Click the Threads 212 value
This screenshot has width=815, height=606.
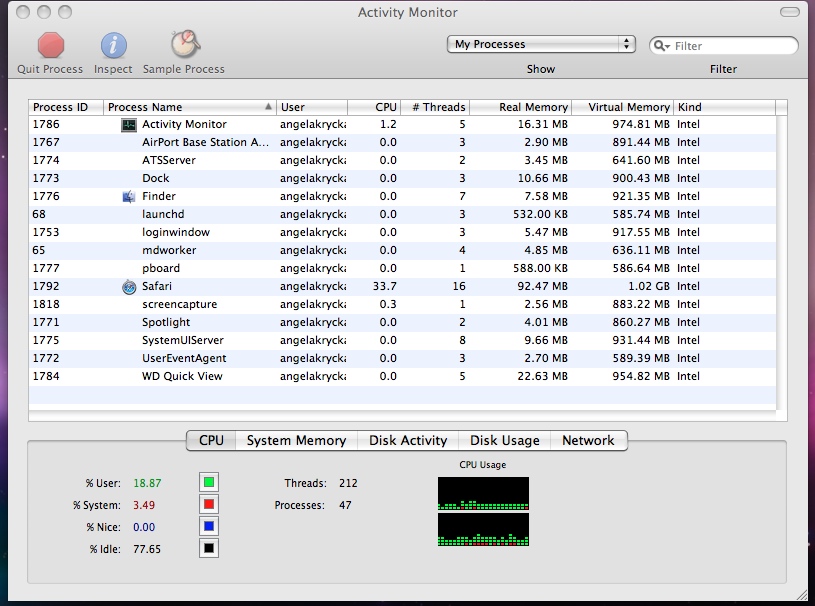point(348,483)
